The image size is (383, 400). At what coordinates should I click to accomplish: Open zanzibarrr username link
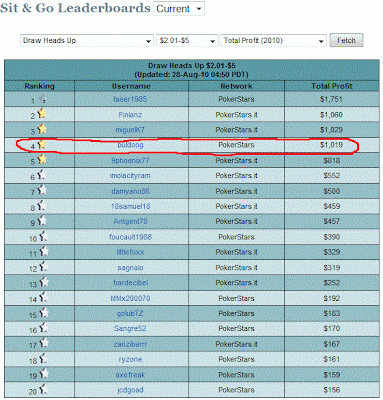130,344
